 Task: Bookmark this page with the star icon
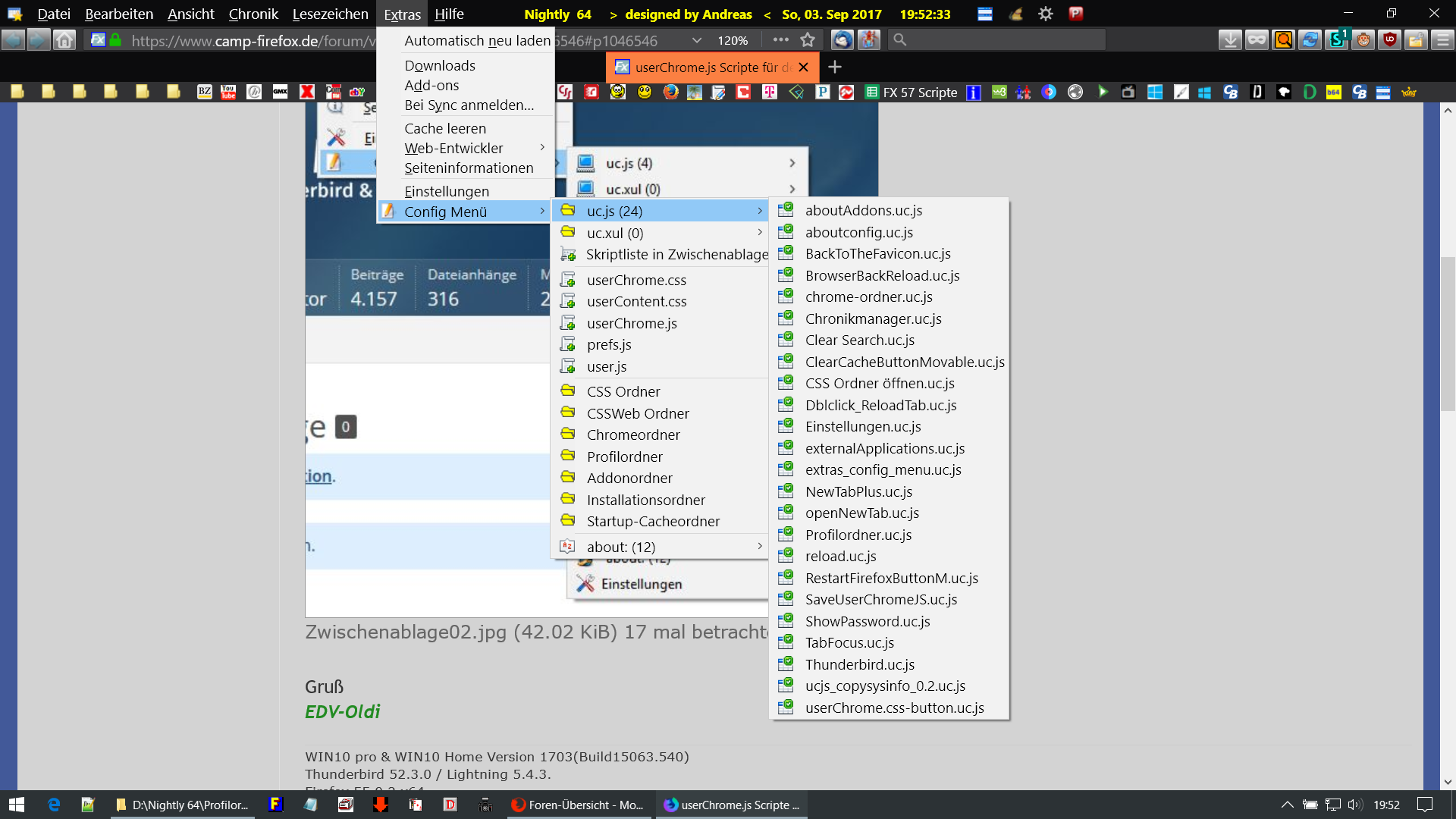tap(808, 40)
